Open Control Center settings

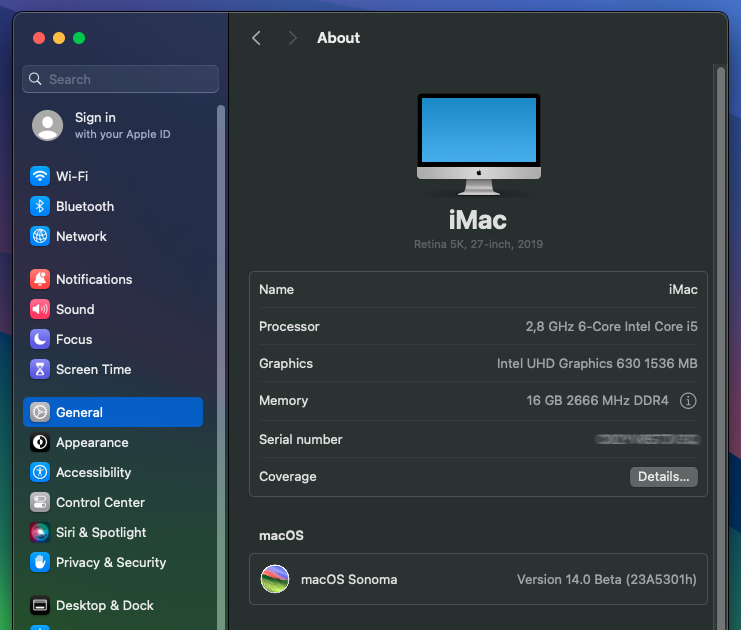(x=113, y=502)
